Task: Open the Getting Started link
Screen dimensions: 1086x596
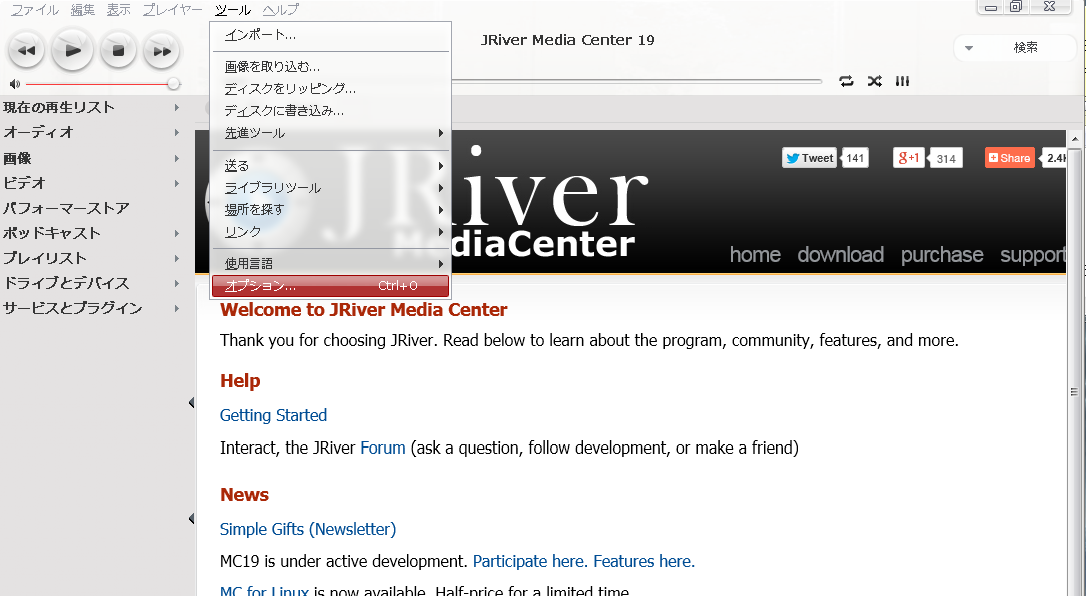Action: [273, 415]
